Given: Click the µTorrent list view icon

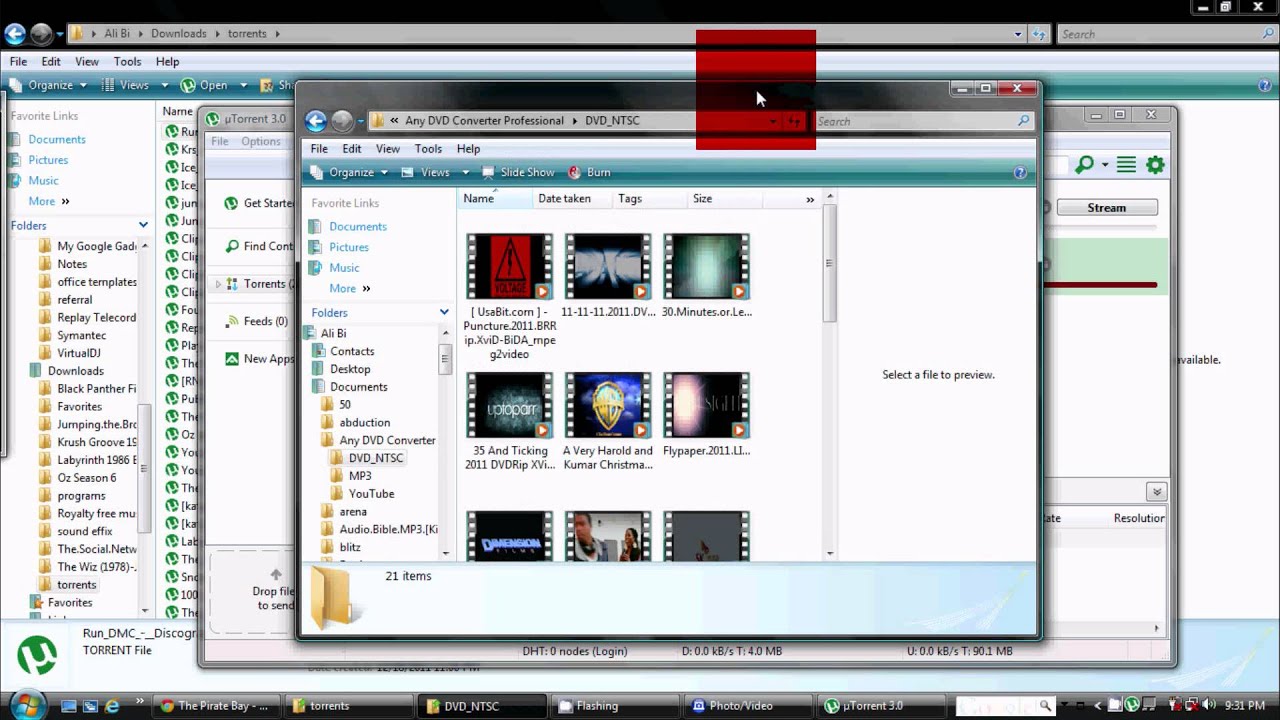Looking at the screenshot, I should (x=1127, y=165).
